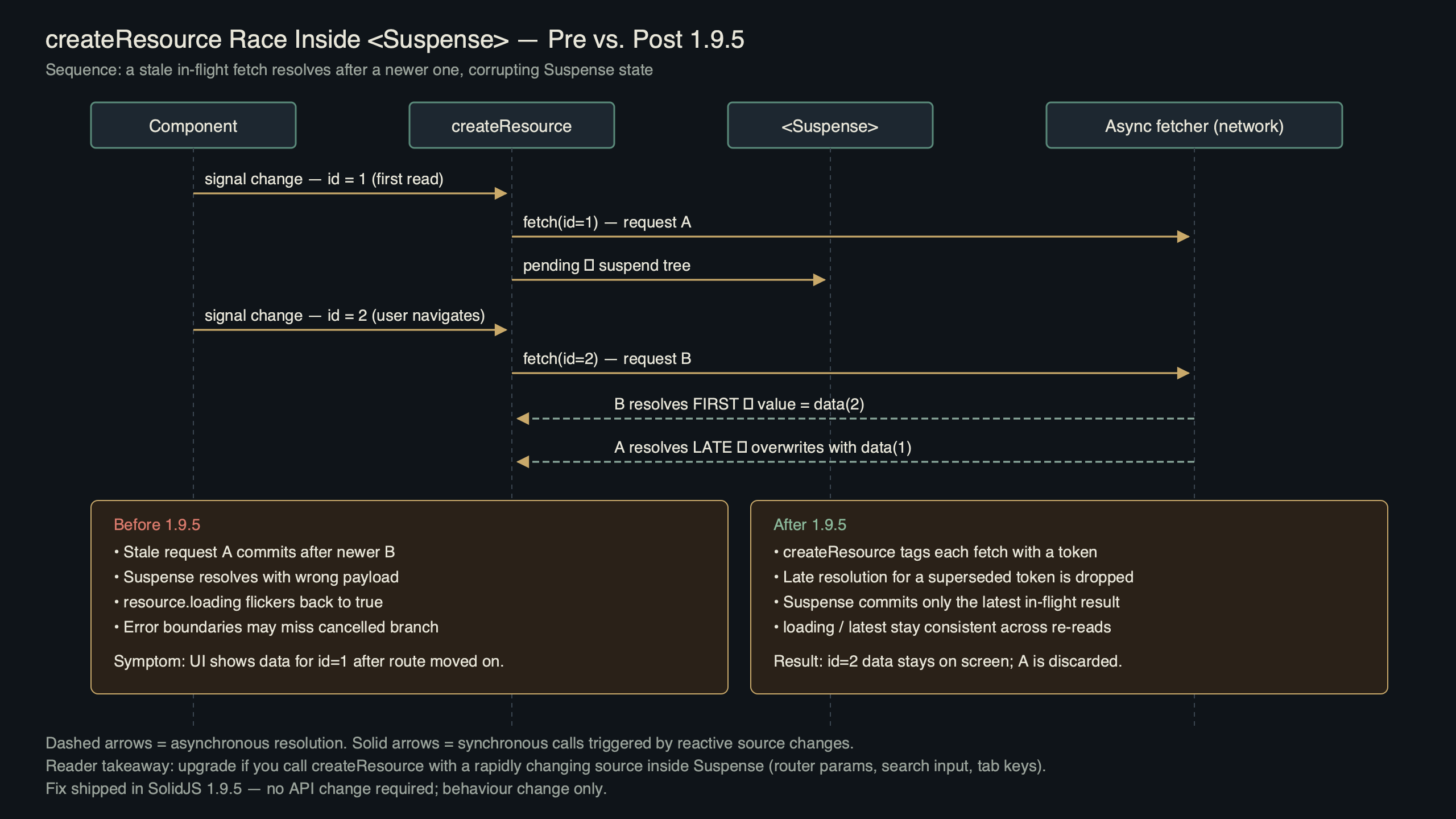The height and width of the screenshot is (819, 1456).
Task: Select the Component lifeline header box
Action: (x=192, y=126)
